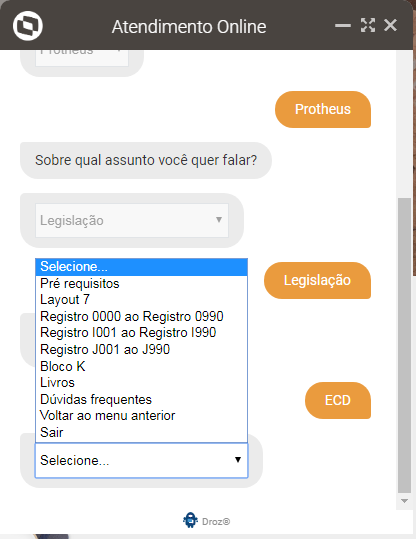Image resolution: width=416 pixels, height=539 pixels.
Task: Click the Droz robot icon in footer
Action: [x=190, y=520]
